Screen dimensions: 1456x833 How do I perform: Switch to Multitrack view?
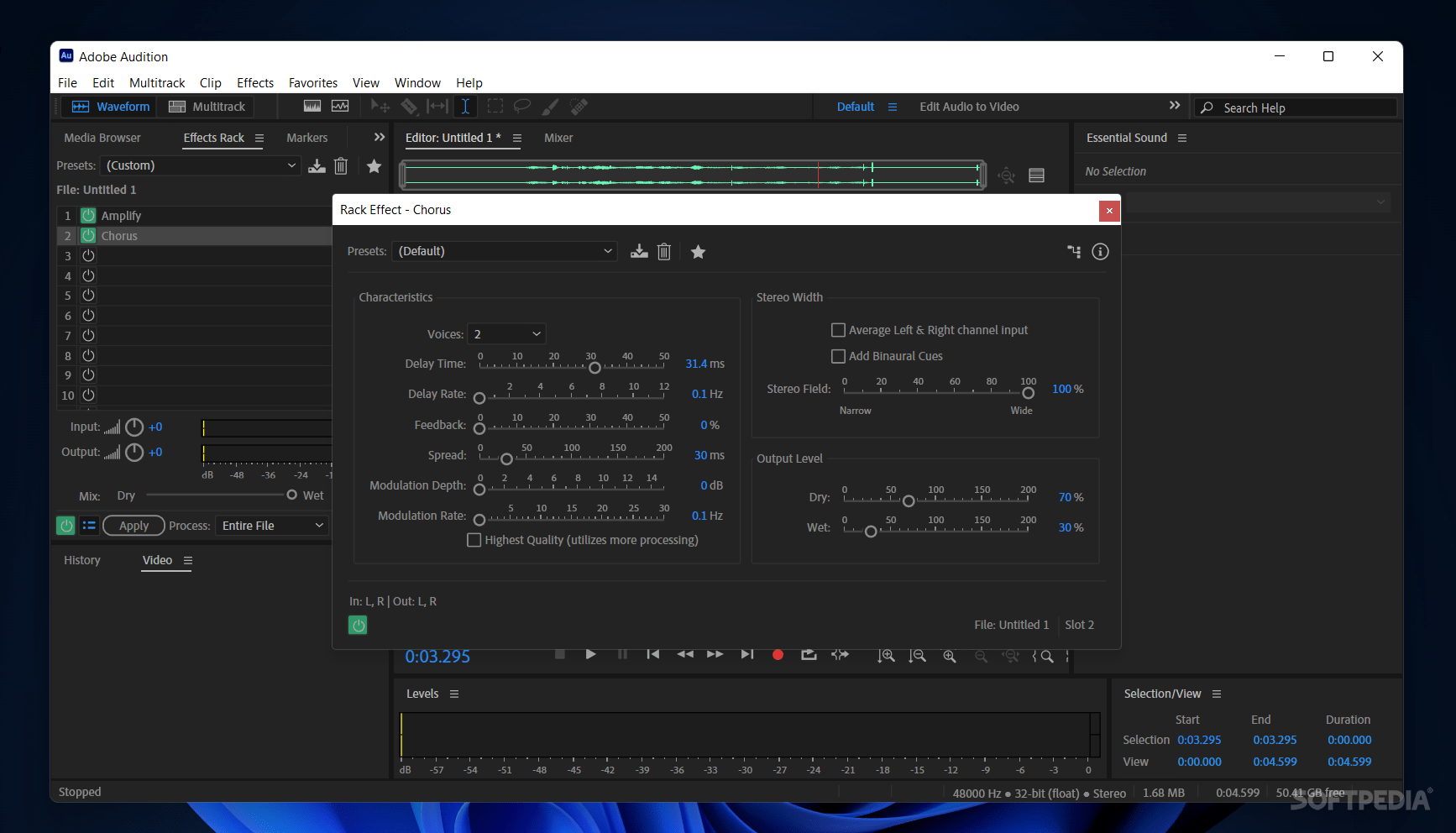click(207, 107)
